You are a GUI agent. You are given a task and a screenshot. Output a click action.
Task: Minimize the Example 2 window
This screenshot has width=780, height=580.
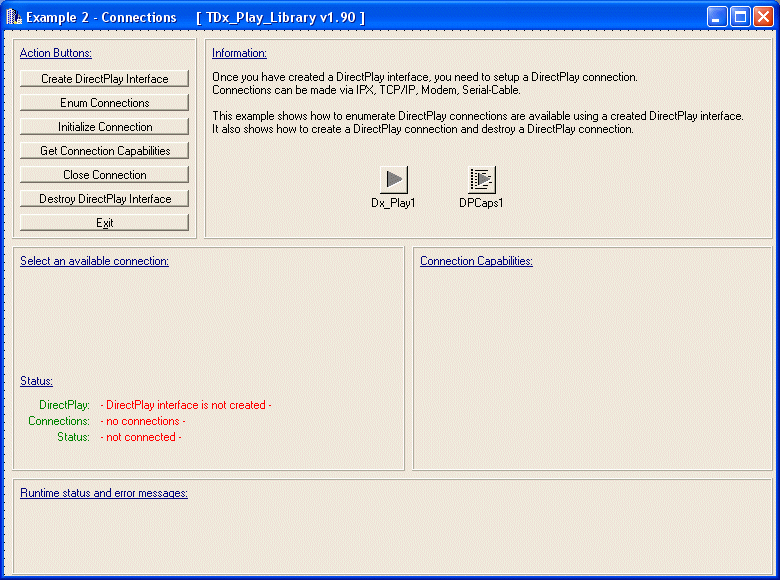coord(717,17)
